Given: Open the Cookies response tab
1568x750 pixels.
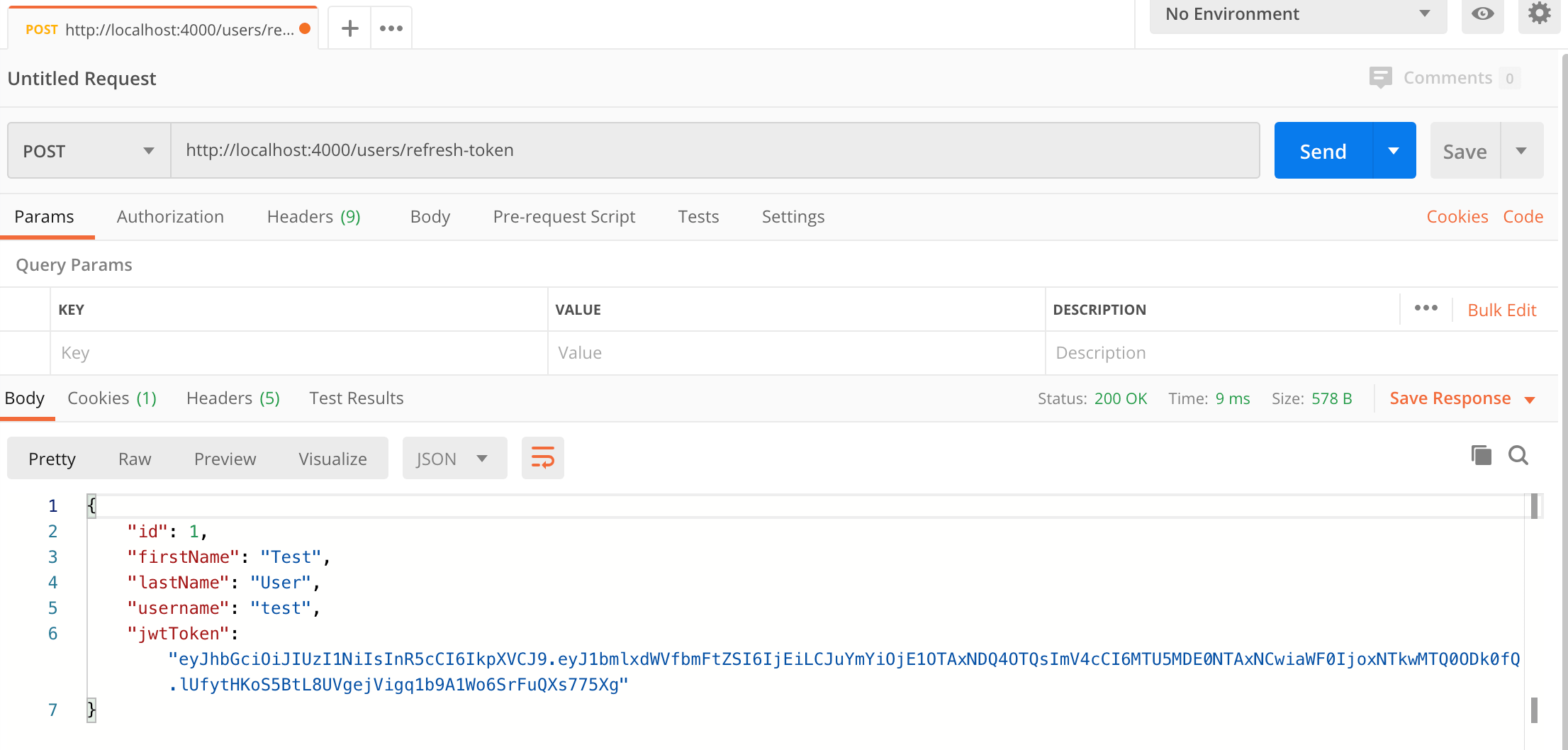Looking at the screenshot, I should [x=111, y=398].
